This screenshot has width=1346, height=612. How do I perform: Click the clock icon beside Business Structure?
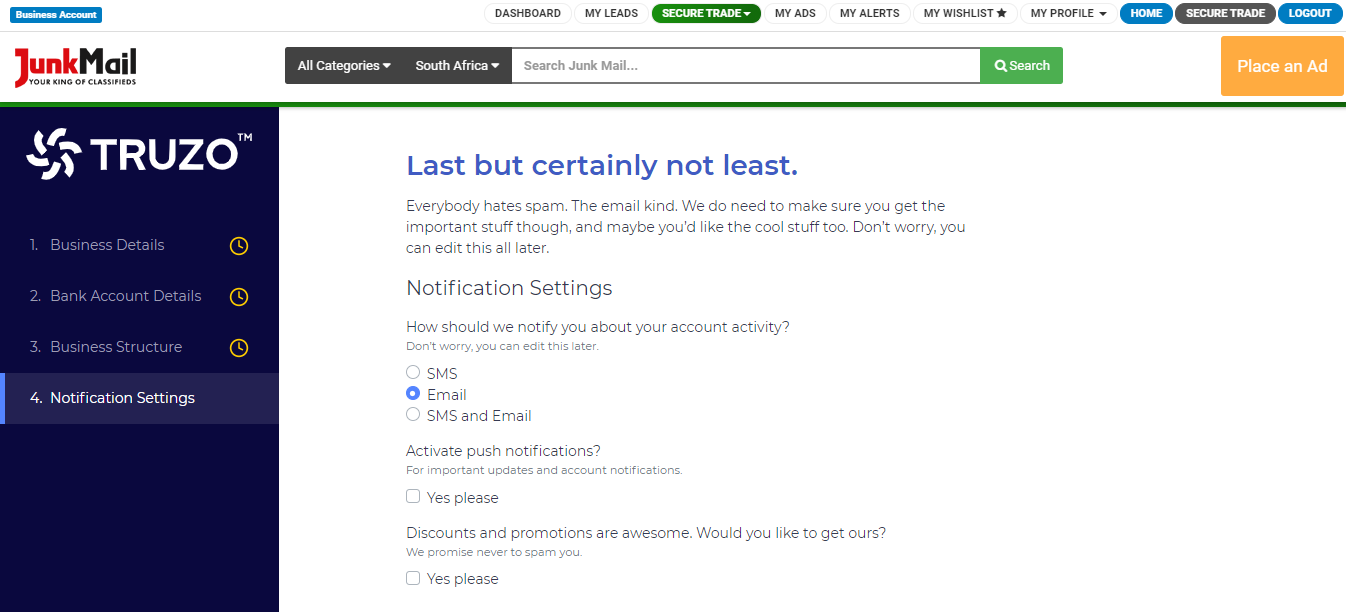pyautogui.click(x=238, y=347)
